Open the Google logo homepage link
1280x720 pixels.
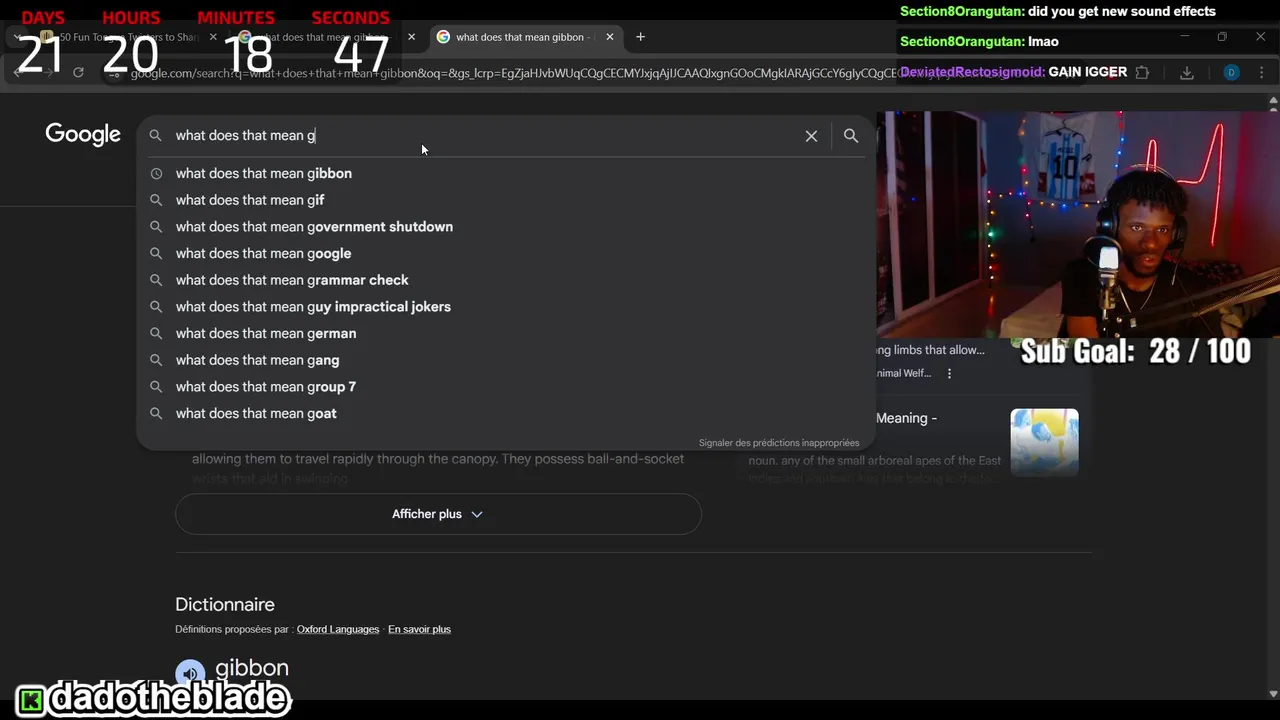[x=83, y=135]
